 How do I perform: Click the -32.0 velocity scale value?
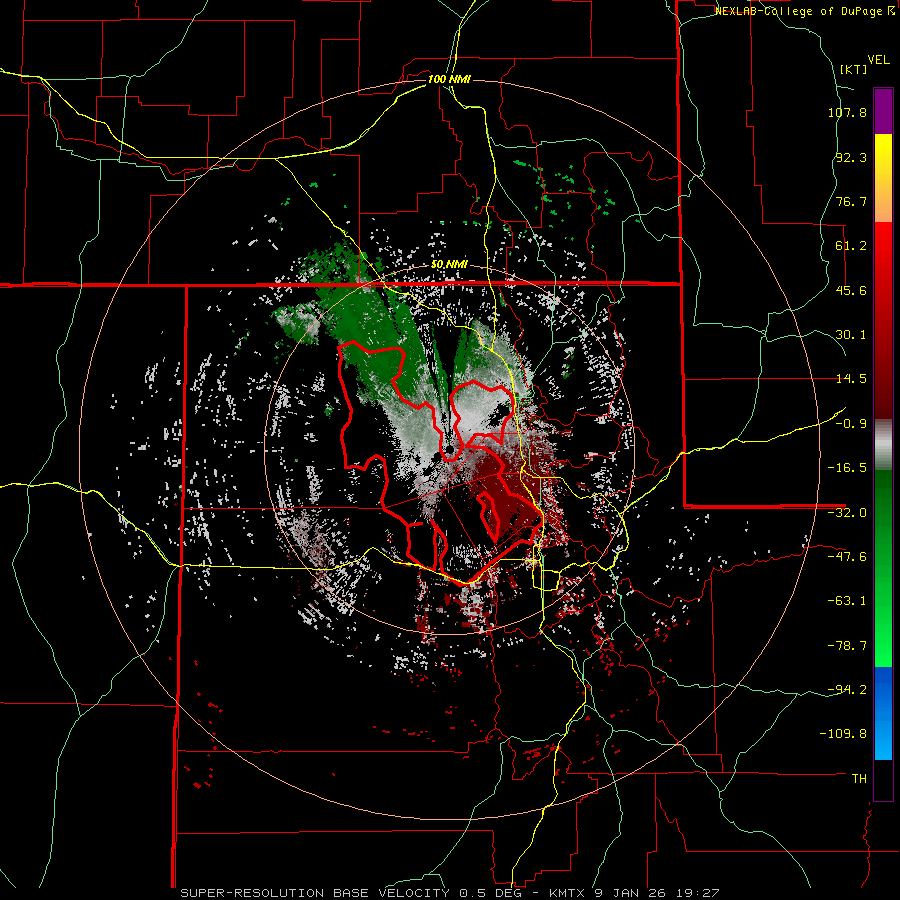point(847,513)
